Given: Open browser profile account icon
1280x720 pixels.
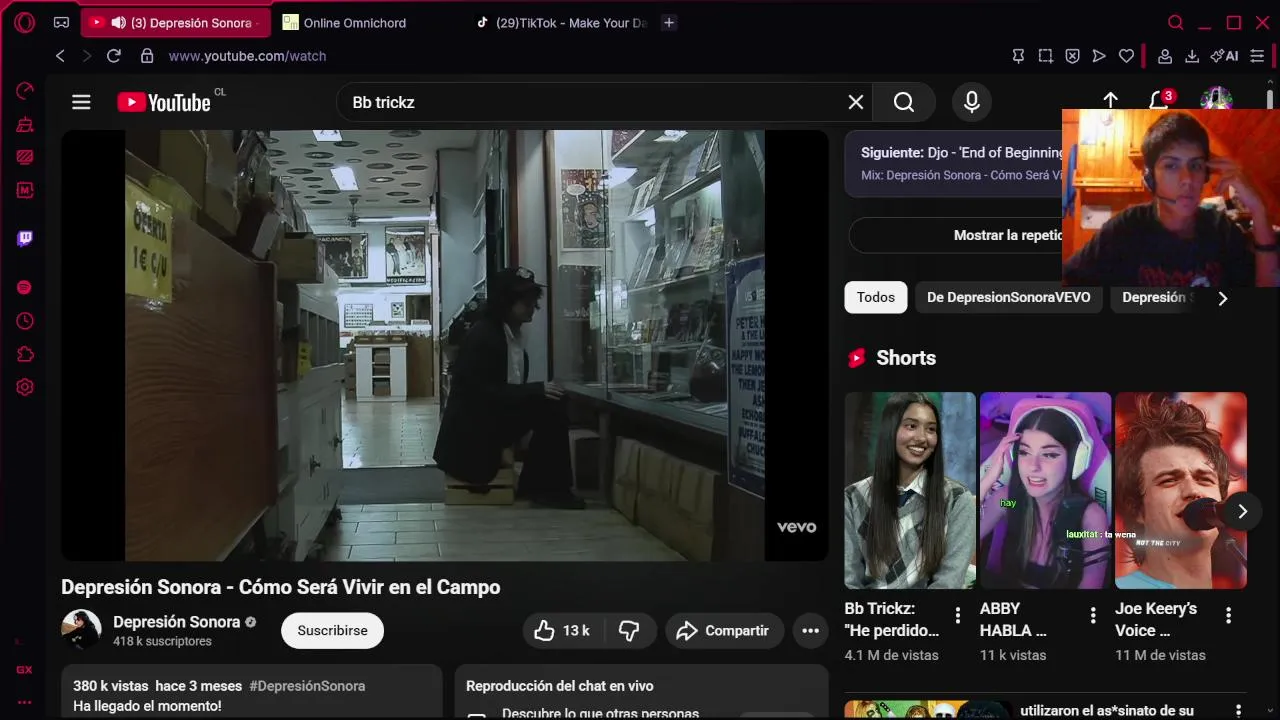Looking at the screenshot, I should point(1165,56).
